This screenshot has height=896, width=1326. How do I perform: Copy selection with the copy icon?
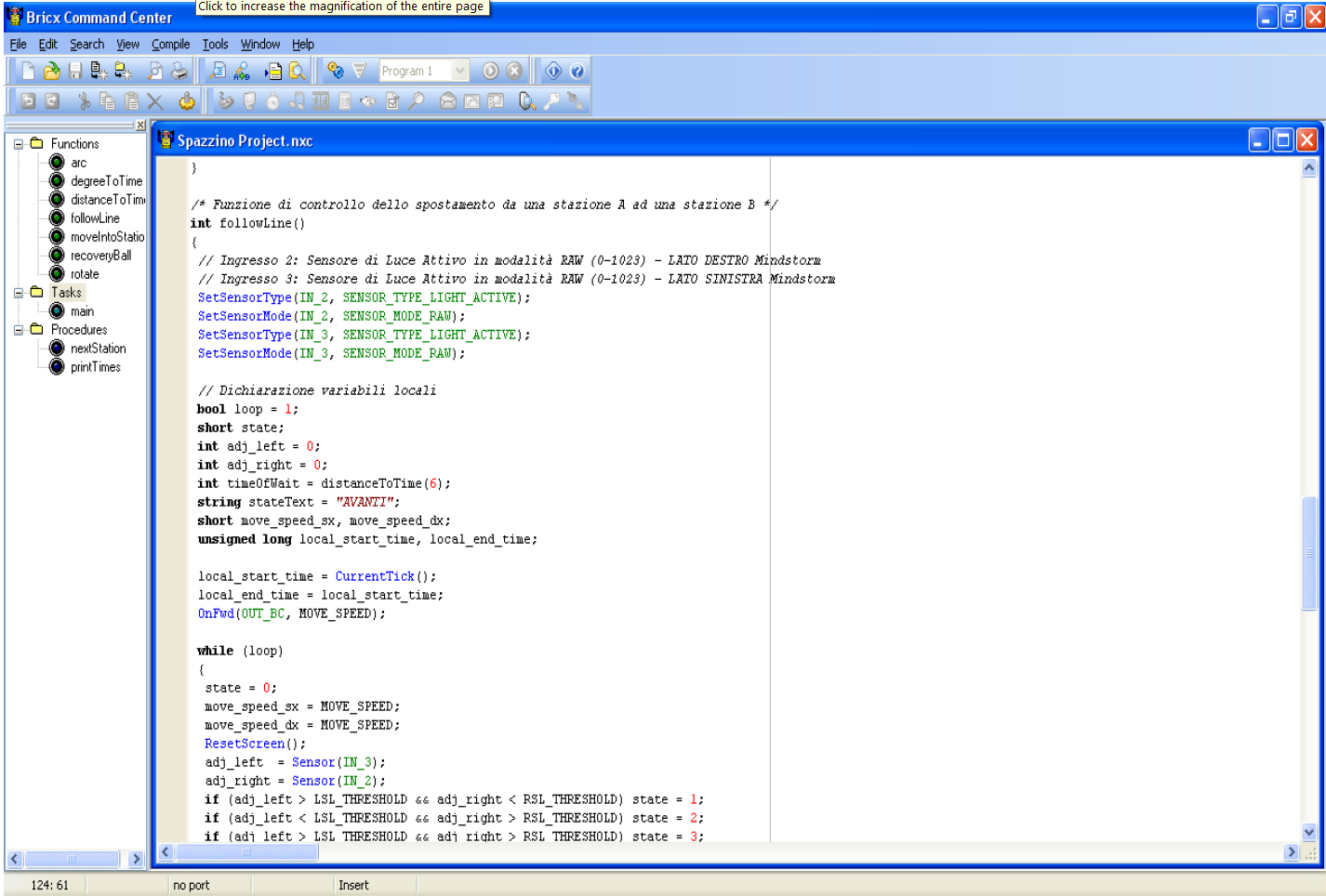[x=108, y=101]
